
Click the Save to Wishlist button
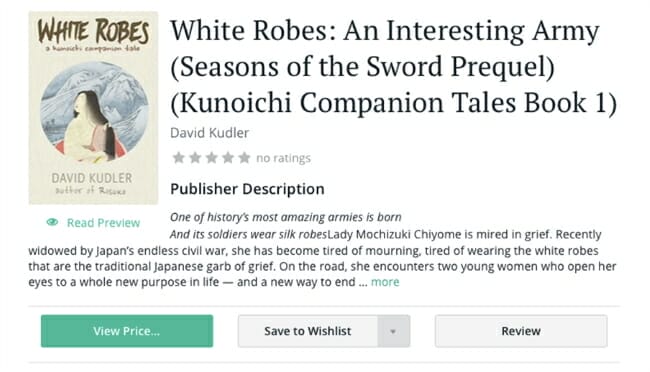(308, 331)
